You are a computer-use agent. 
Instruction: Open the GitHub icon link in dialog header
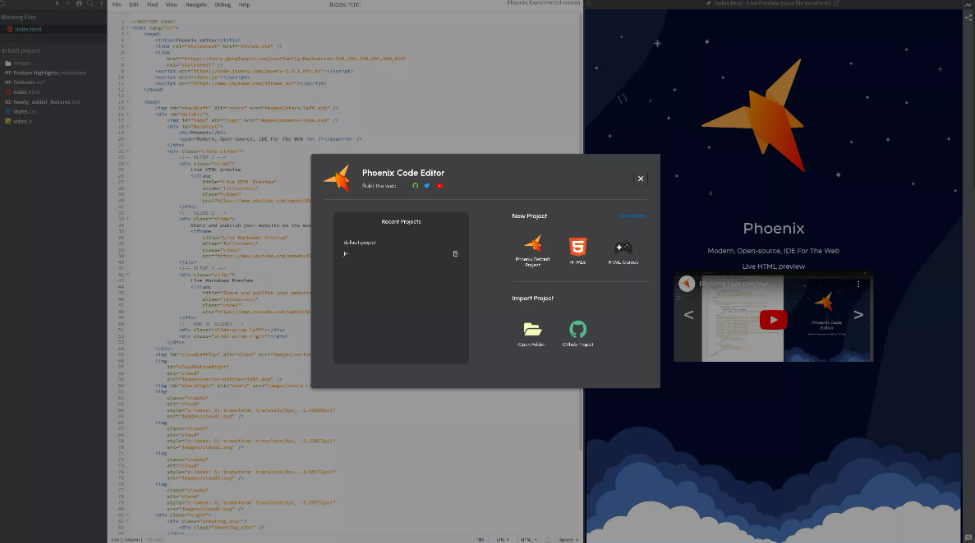pos(416,186)
